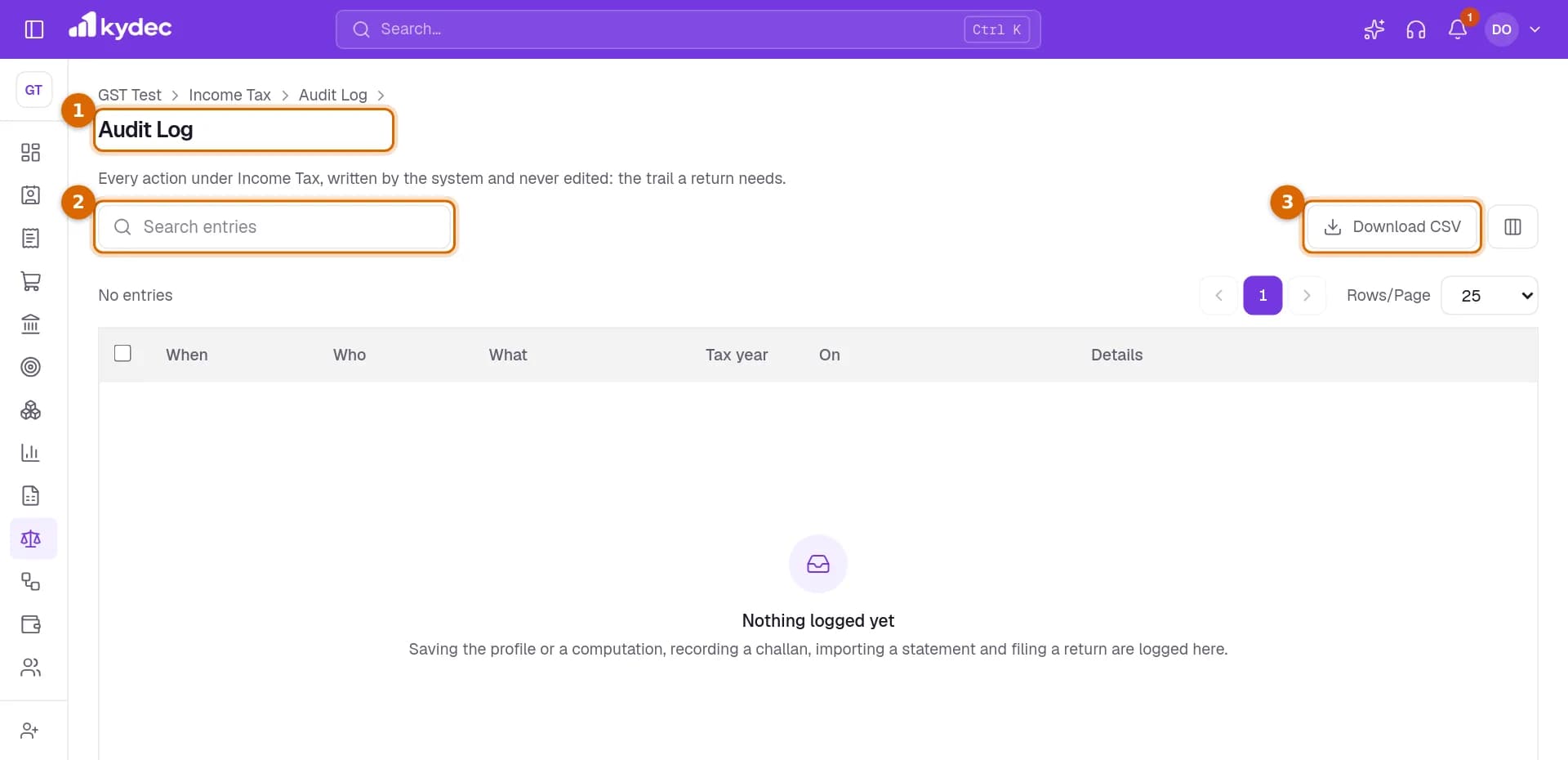Viewport: 1568px width, 760px height.
Task: Click the No entries count text
Action: click(136, 295)
